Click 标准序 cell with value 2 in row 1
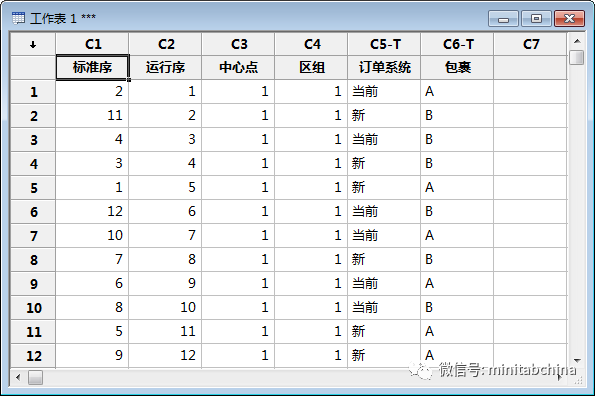The image size is (595, 396). pyautogui.click(x=92, y=91)
